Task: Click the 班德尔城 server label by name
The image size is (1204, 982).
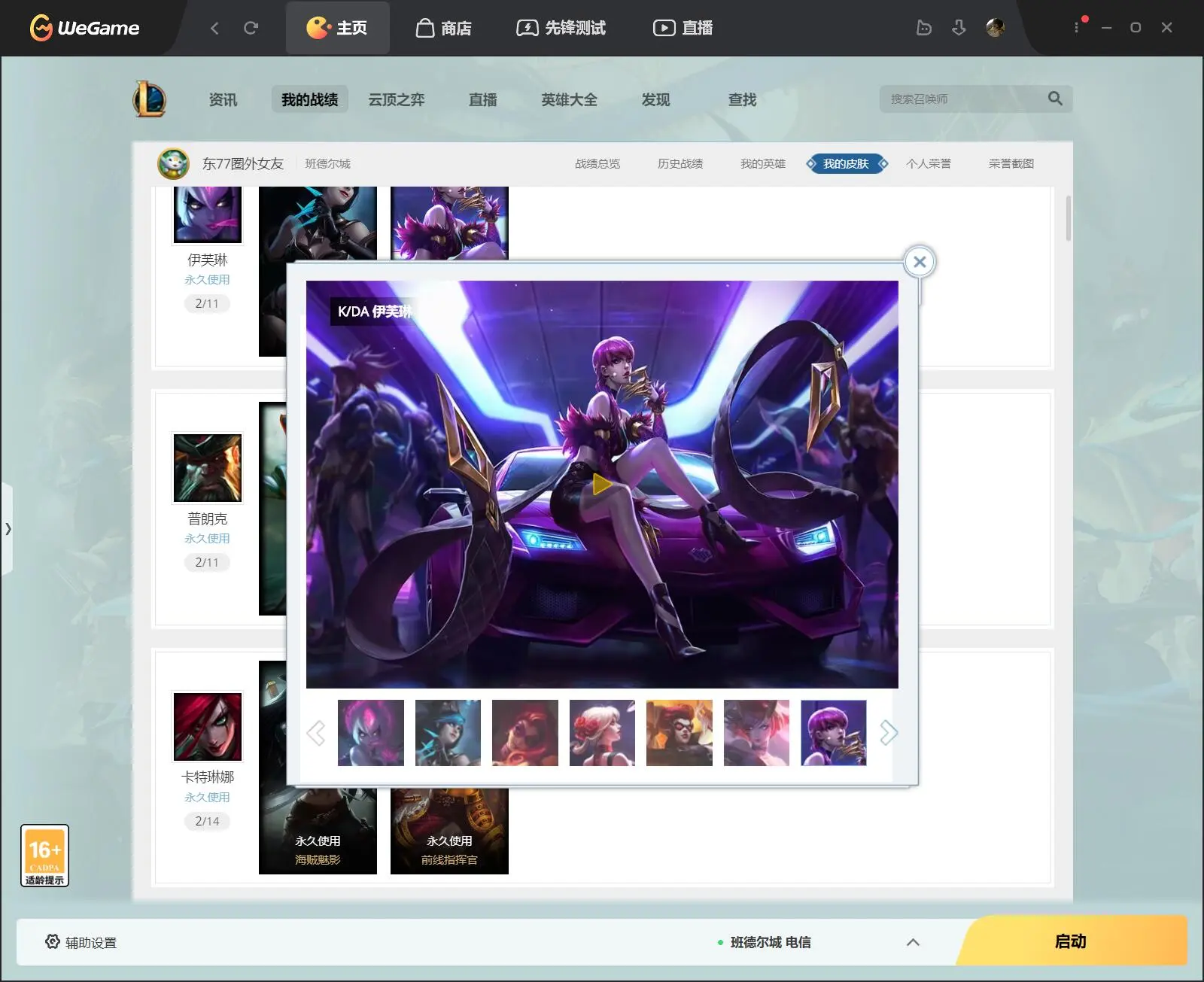Action: (328, 163)
